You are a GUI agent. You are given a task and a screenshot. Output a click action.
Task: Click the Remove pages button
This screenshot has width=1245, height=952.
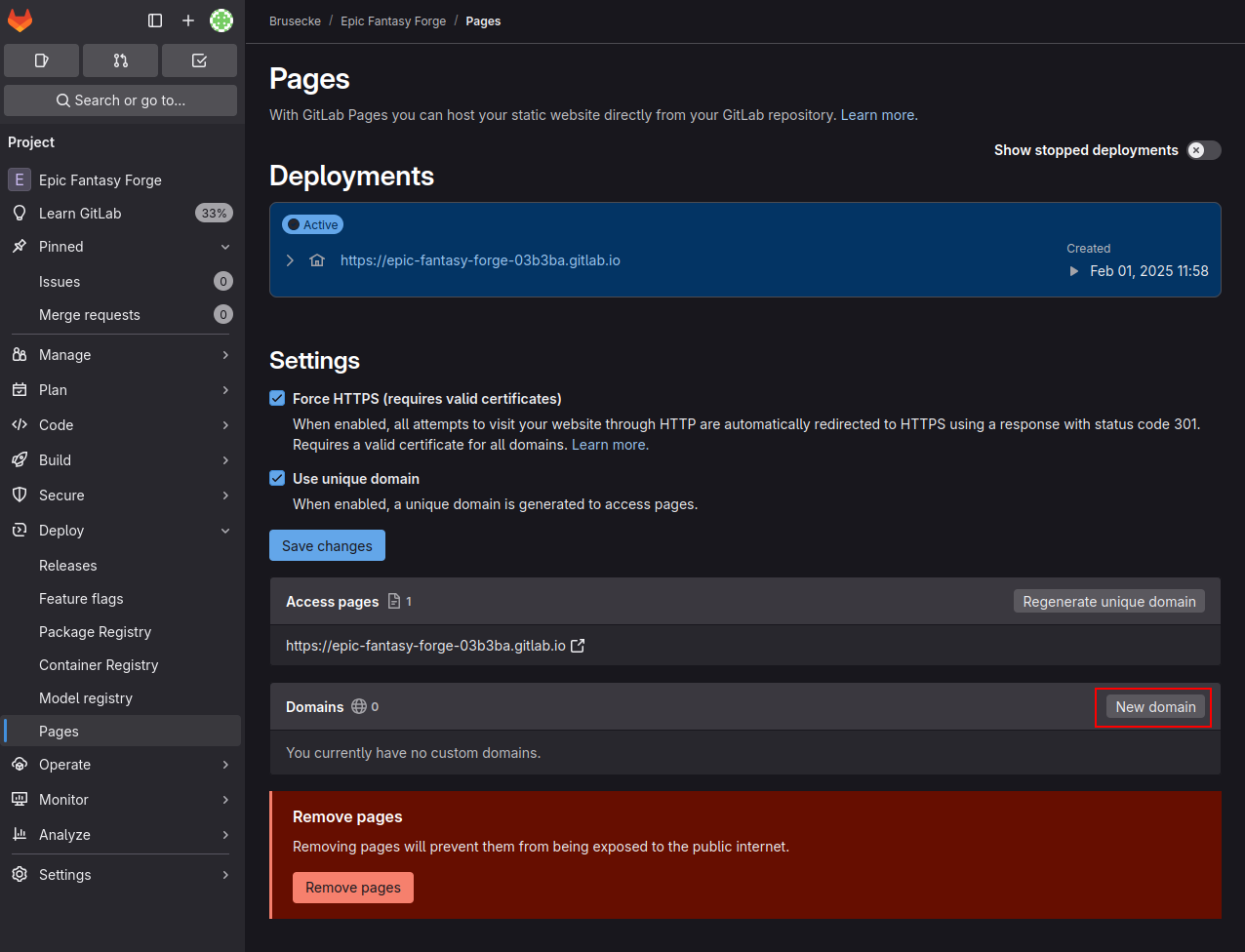click(353, 888)
